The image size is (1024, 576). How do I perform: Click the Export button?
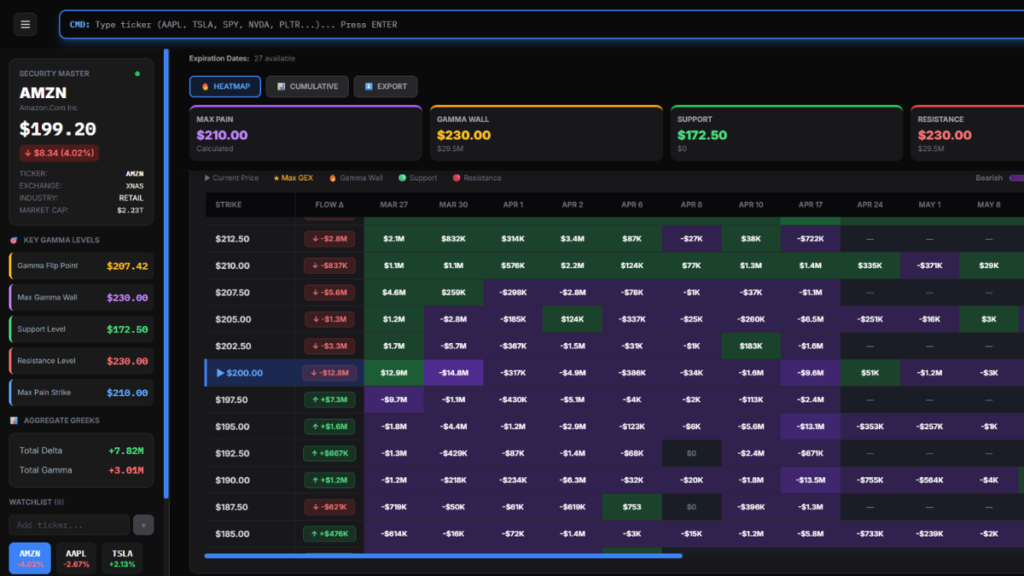click(x=385, y=86)
